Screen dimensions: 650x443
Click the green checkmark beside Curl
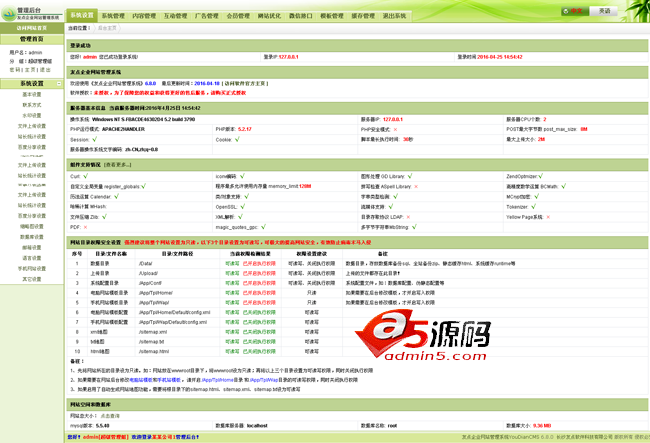tap(85, 176)
